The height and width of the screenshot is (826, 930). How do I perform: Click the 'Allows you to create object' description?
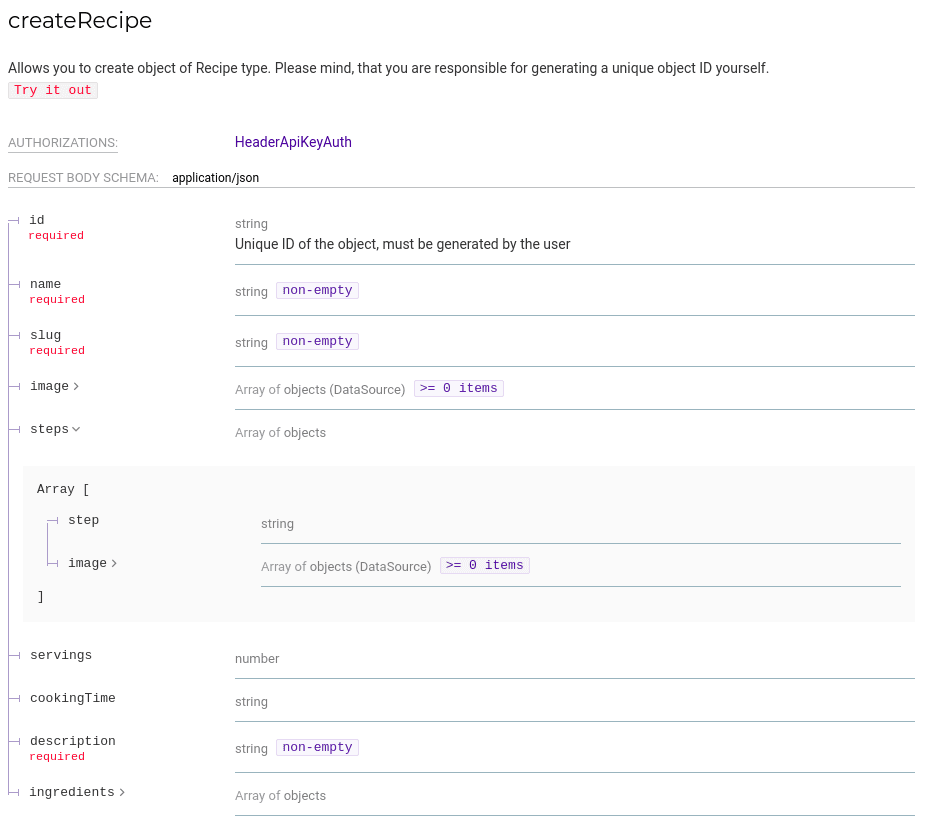pyautogui.click(x=388, y=68)
